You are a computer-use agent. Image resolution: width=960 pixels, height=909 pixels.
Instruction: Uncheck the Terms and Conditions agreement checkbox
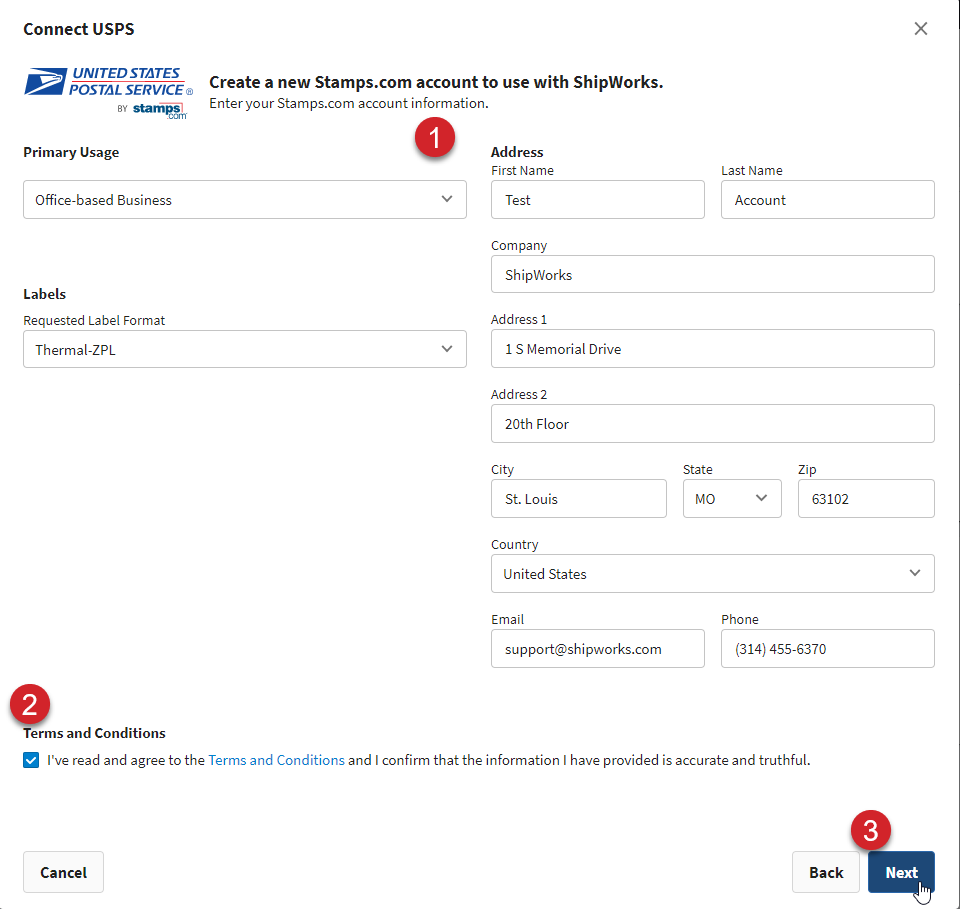(31, 760)
